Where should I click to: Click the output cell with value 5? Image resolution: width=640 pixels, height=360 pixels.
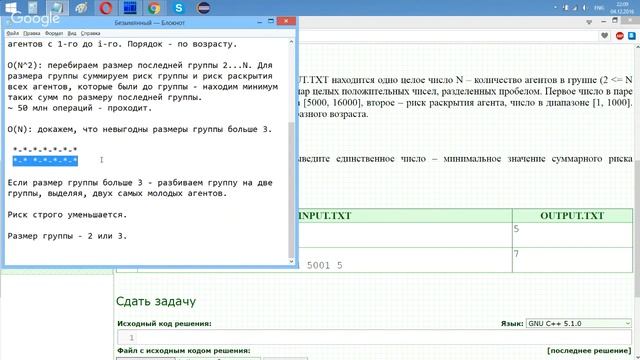click(x=572, y=235)
